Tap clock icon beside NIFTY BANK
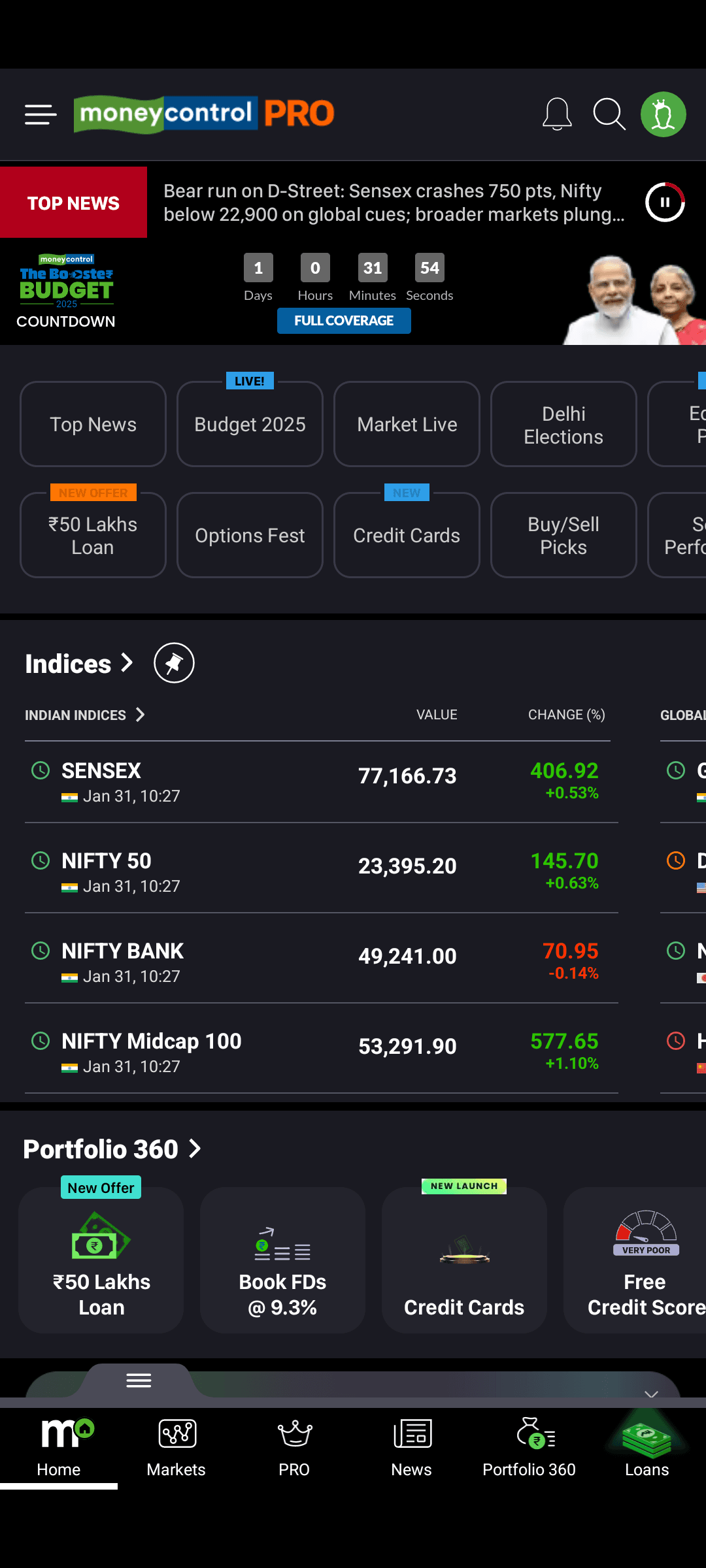This screenshot has height=1568, width=706. [x=41, y=951]
